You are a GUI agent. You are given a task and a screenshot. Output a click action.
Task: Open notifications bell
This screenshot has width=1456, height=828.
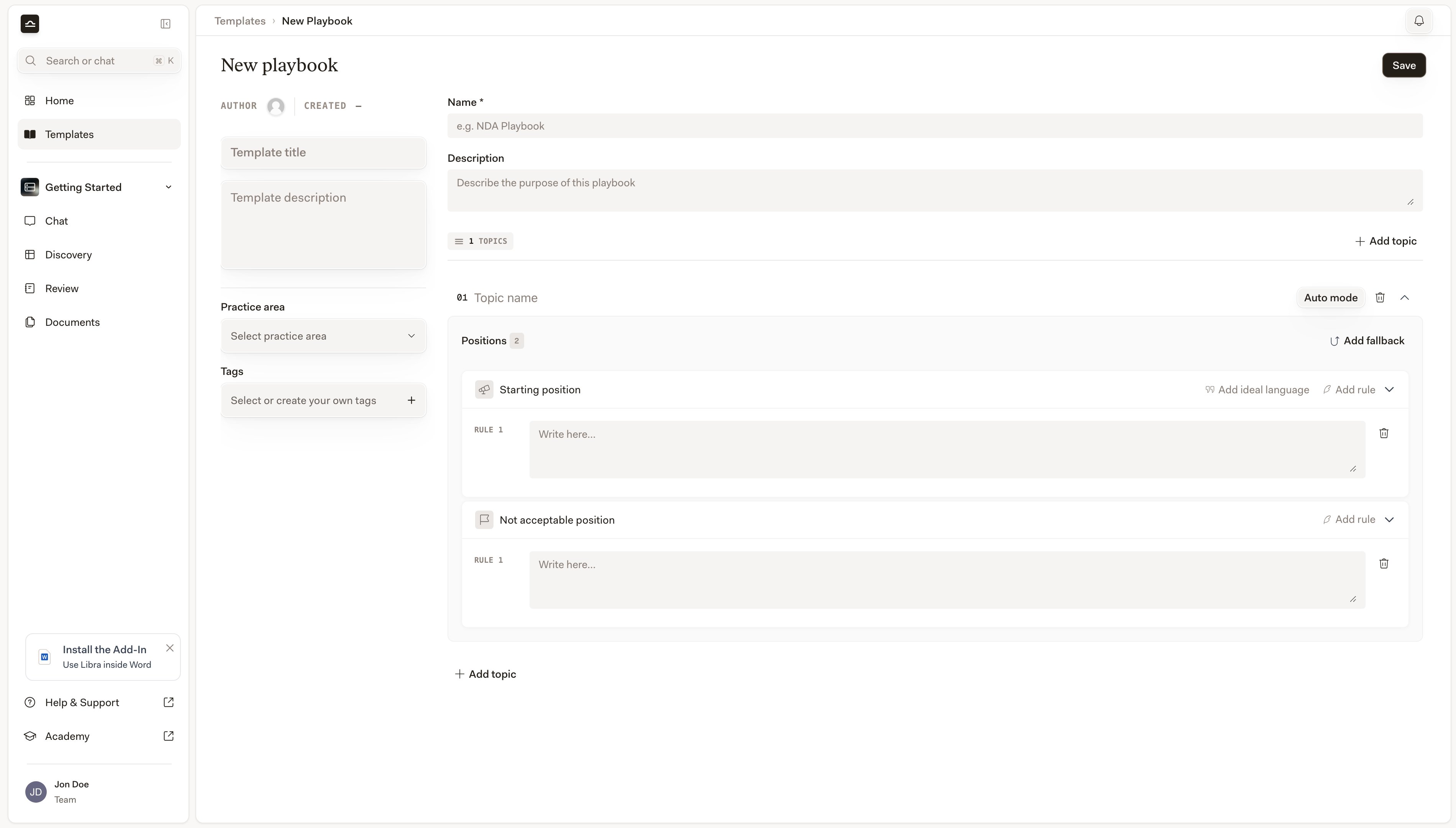[1419, 21]
